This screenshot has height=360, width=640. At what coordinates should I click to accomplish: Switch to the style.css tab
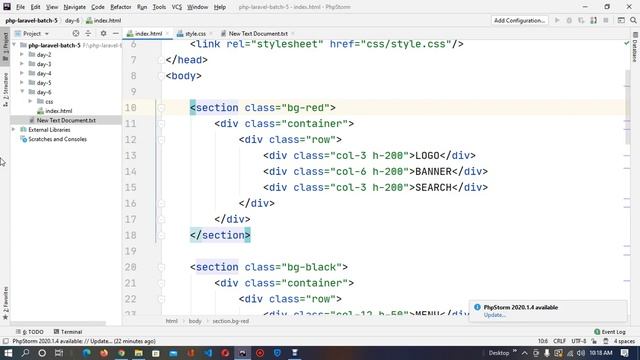point(195,33)
